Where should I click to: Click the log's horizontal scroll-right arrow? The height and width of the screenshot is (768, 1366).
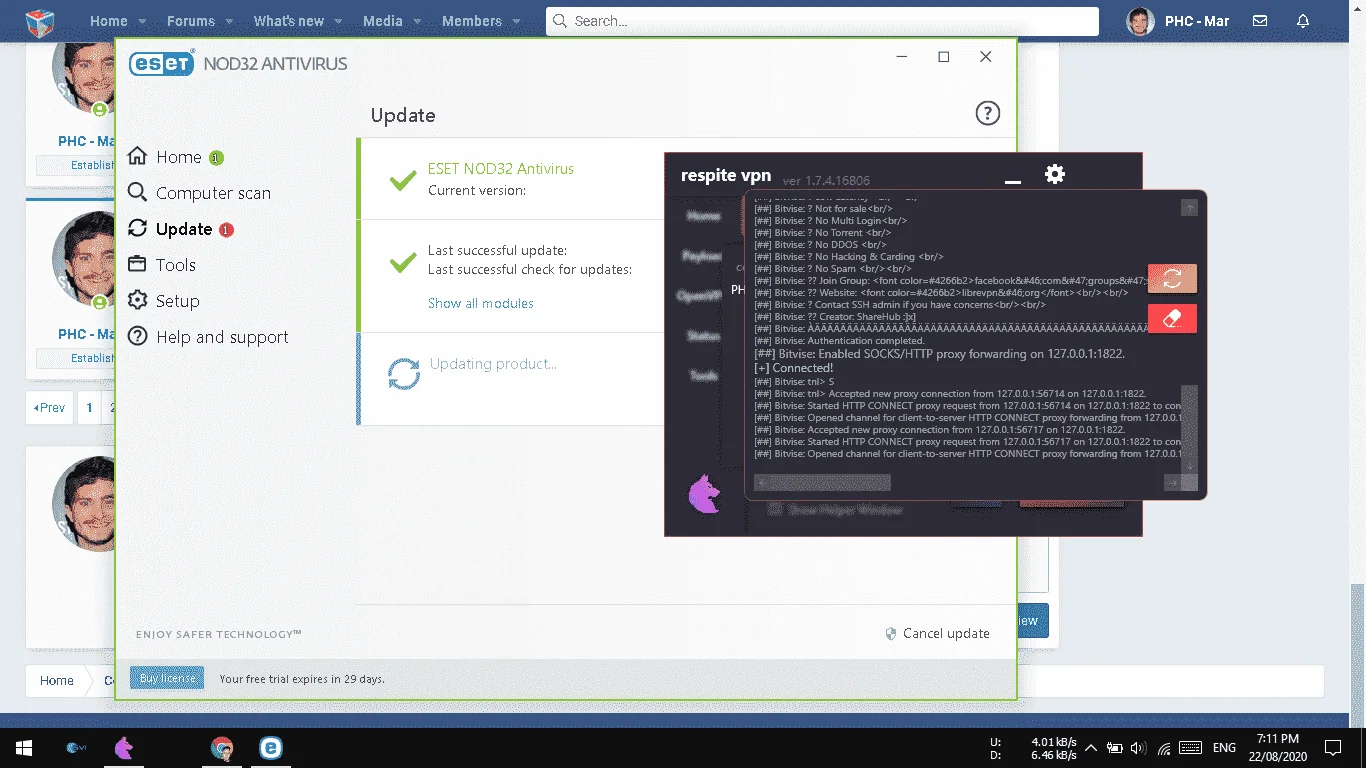[1172, 483]
